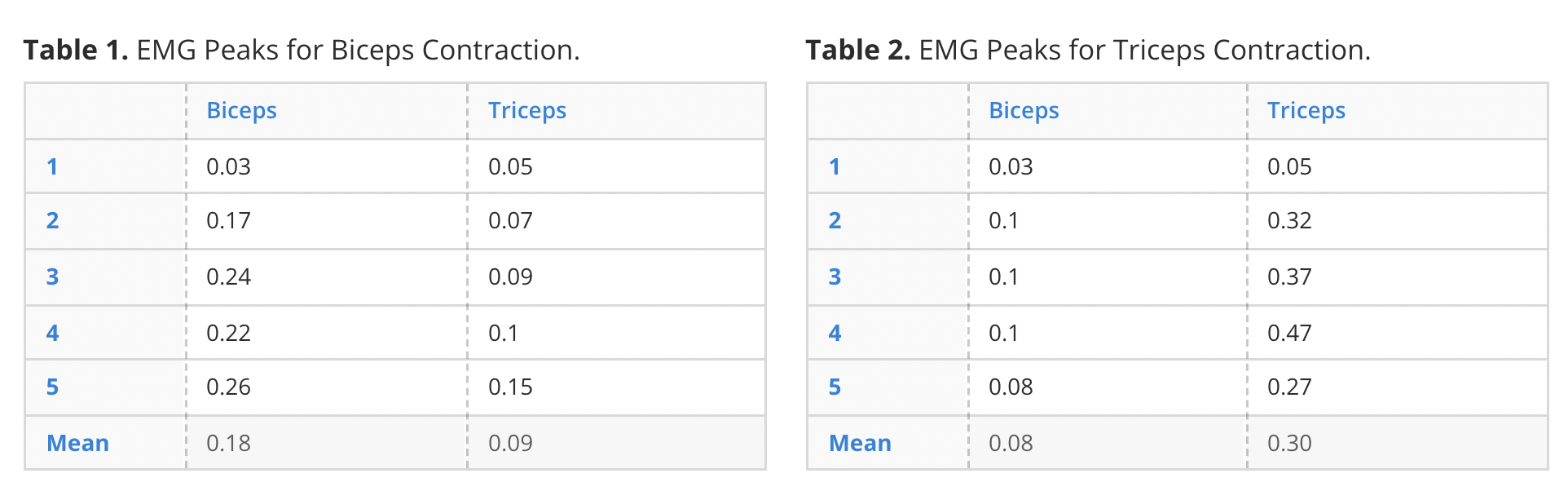The height and width of the screenshot is (491, 1568).
Task: Click the 0.18 mean value in Table 1
Action: pos(228,444)
